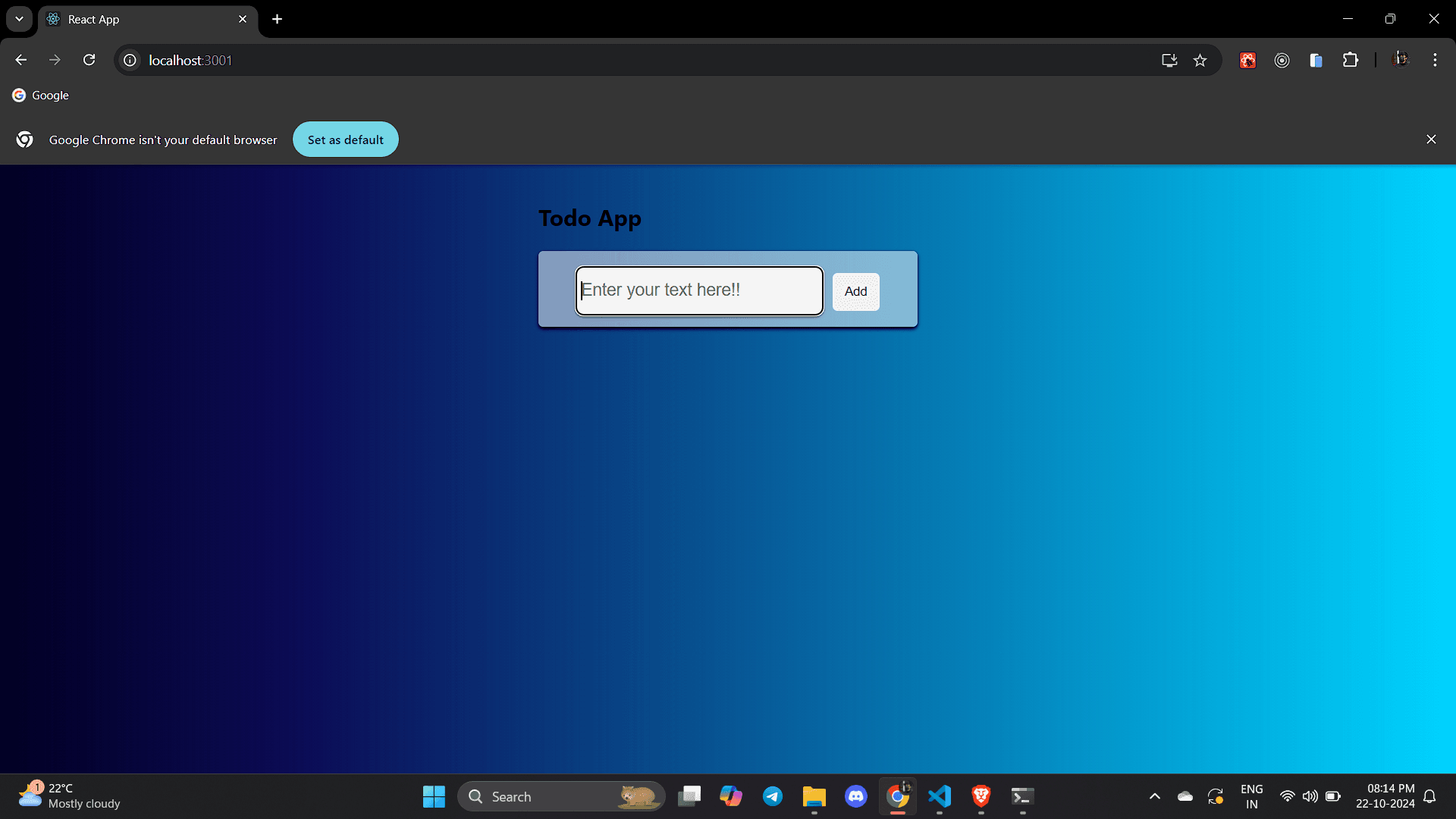The height and width of the screenshot is (819, 1456).
Task: Open notification center bell icon
Action: point(1430,796)
